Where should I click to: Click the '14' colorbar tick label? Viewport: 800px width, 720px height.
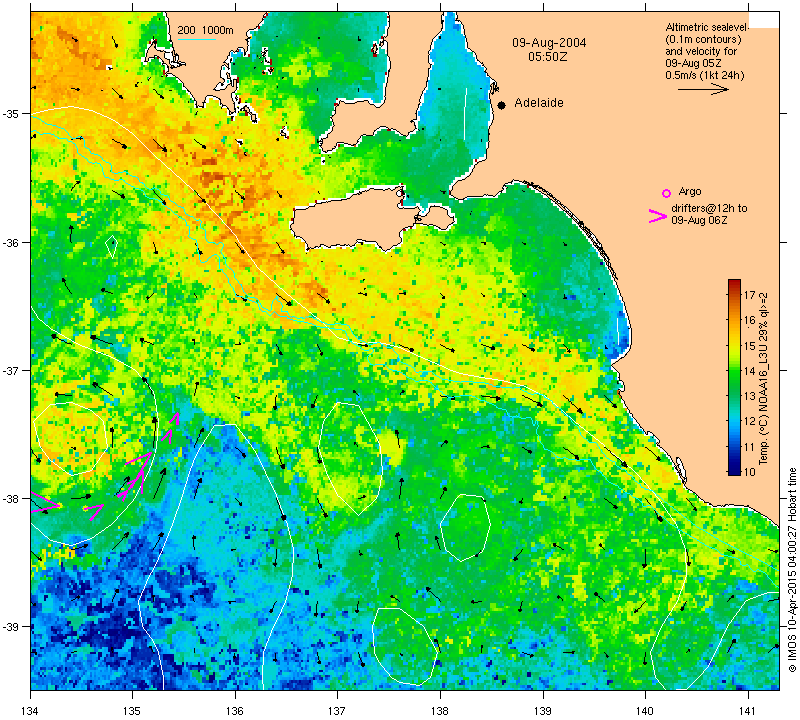tap(749, 371)
